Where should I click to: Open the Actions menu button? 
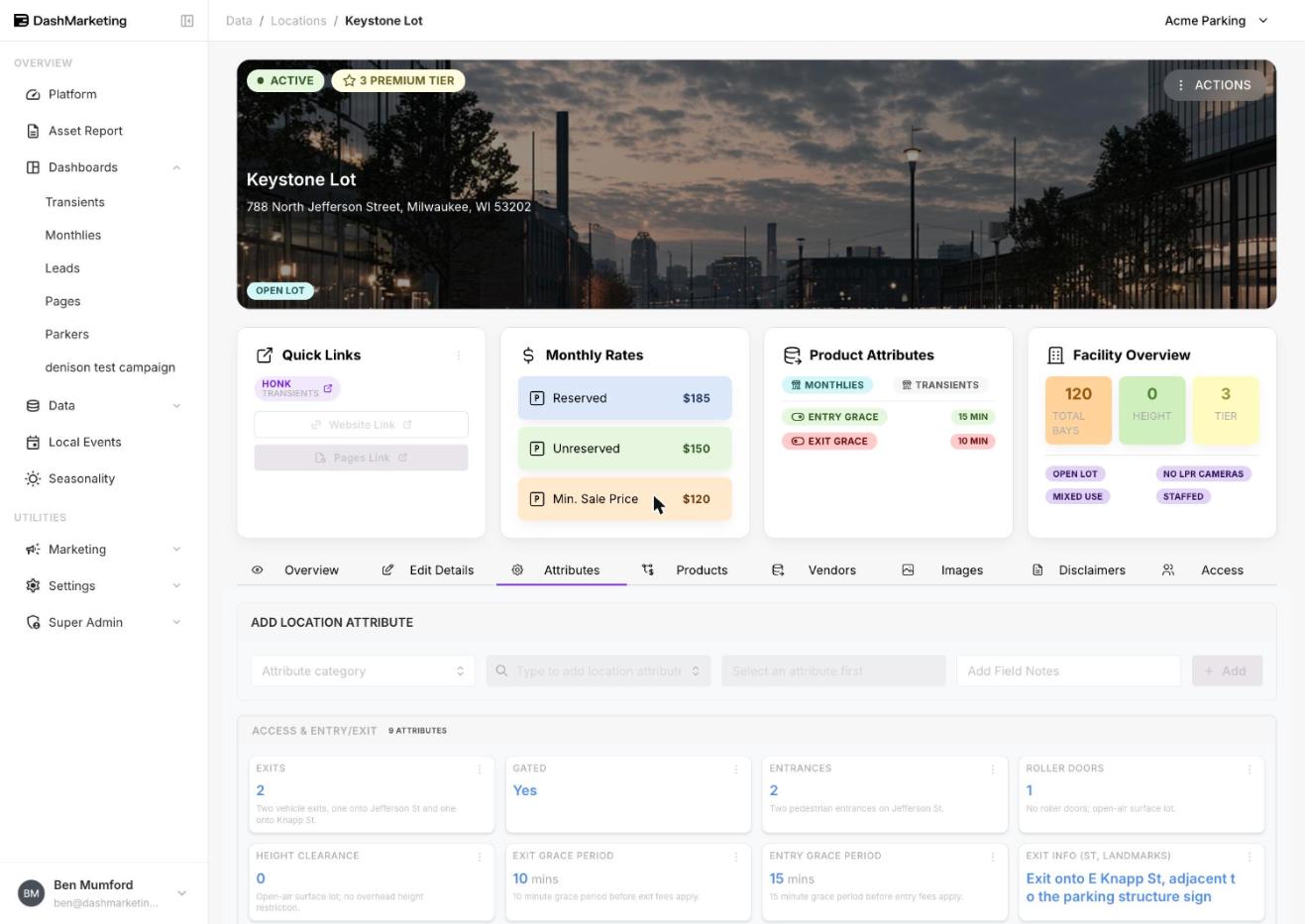(1214, 85)
